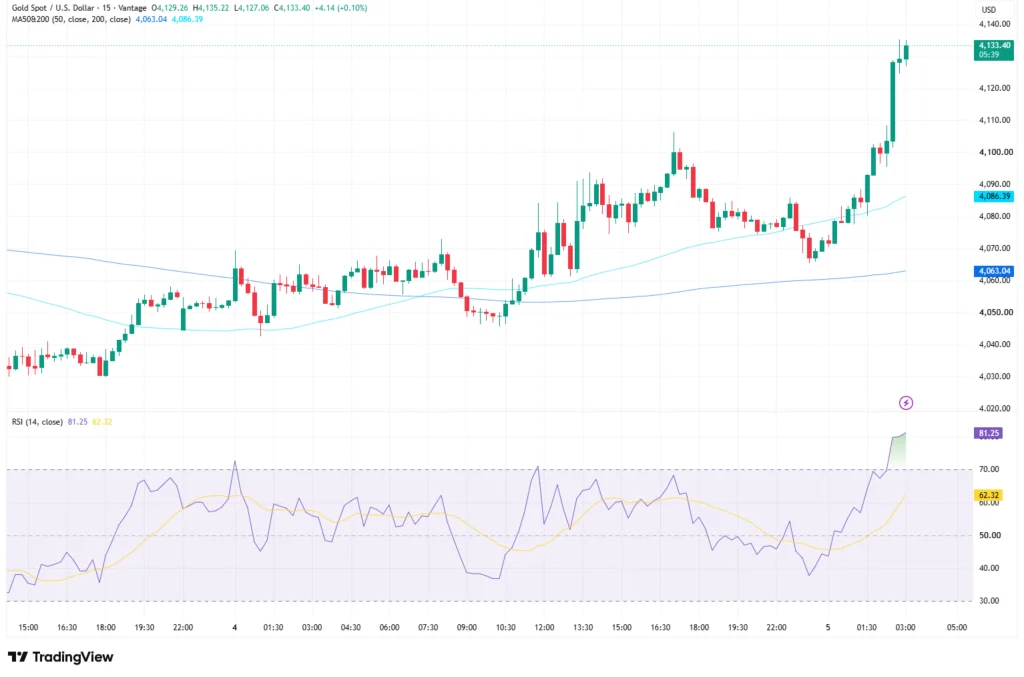1024x677 pixels.
Task: Click the 04:30 time axis label
Action: click(351, 627)
